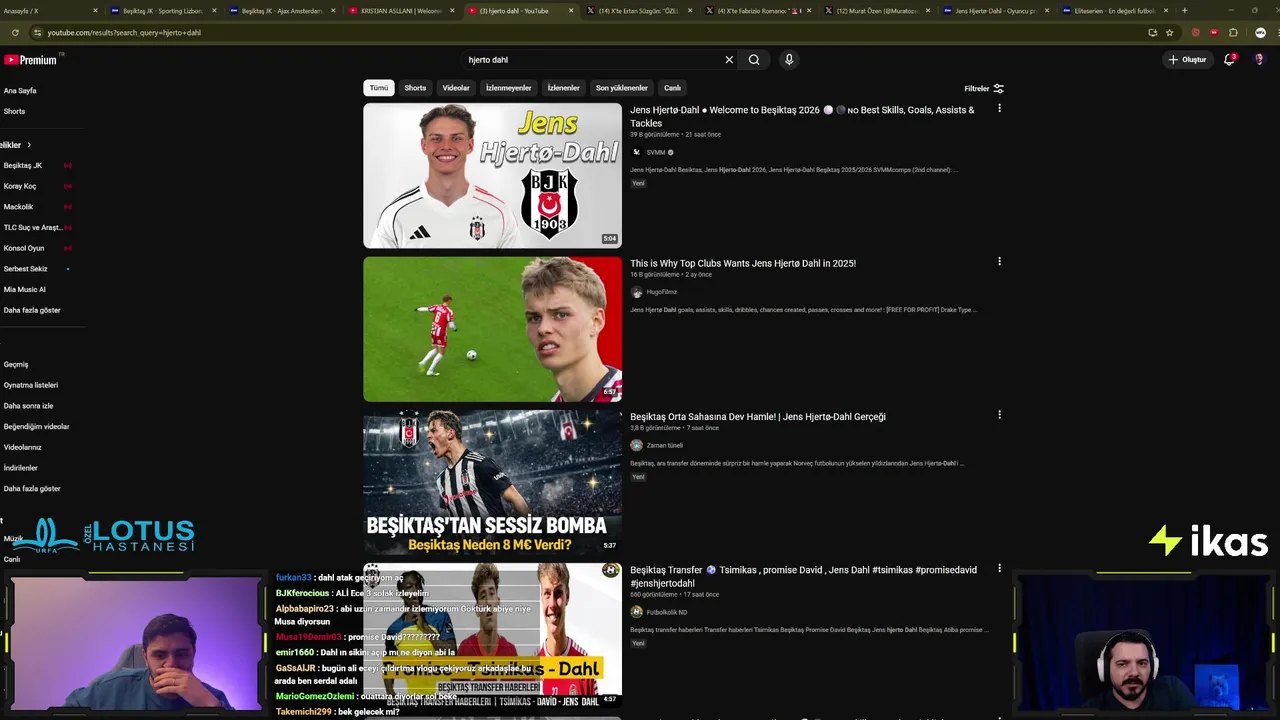The image size is (1280, 720).
Task: Open the Why Top Clubs Wants video thumbnail
Action: (492, 329)
